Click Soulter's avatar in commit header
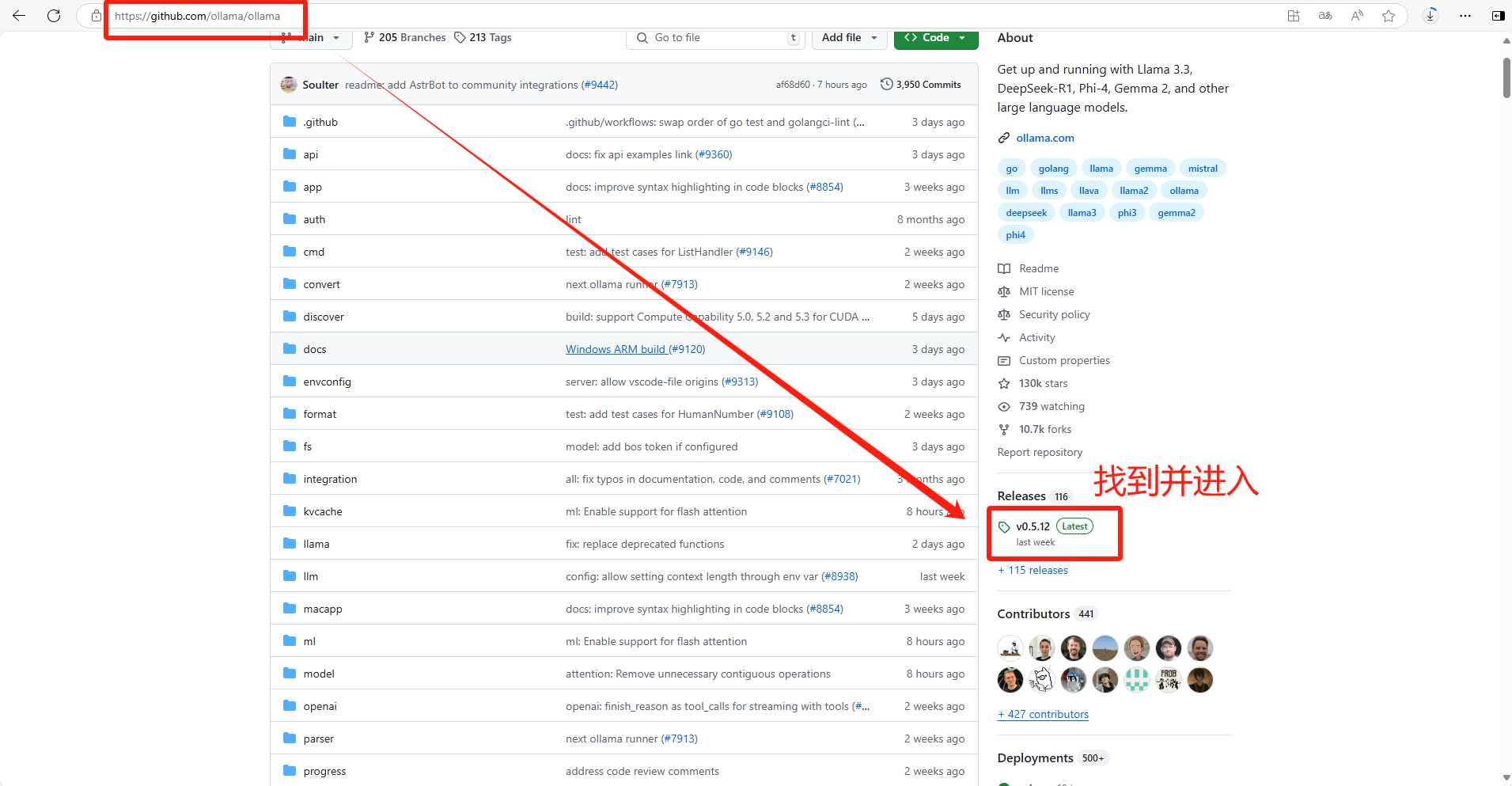Screen dimensions: 1512x786 (x=289, y=85)
